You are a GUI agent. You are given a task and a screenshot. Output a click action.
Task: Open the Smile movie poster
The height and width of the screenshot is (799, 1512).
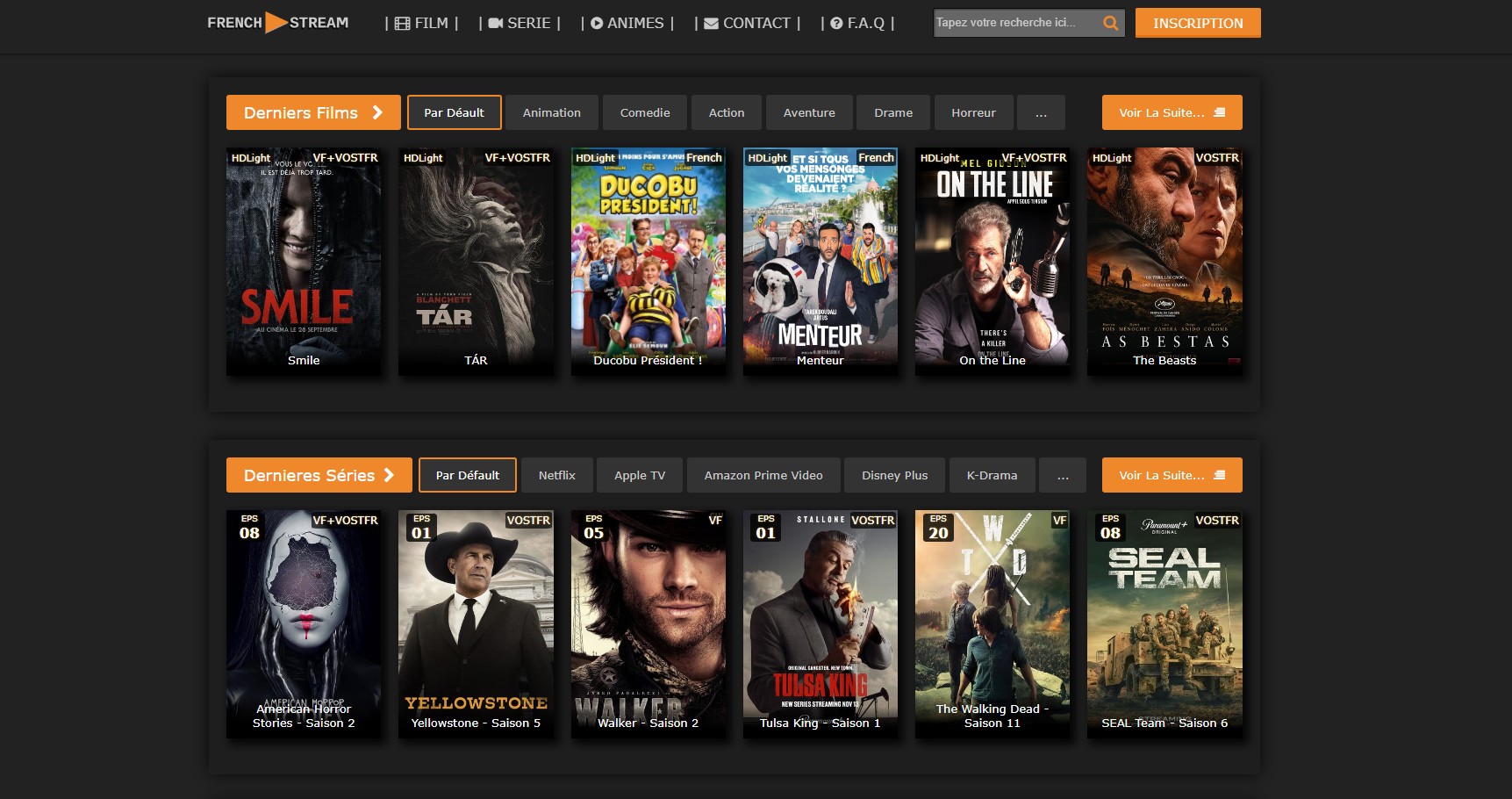pos(304,262)
